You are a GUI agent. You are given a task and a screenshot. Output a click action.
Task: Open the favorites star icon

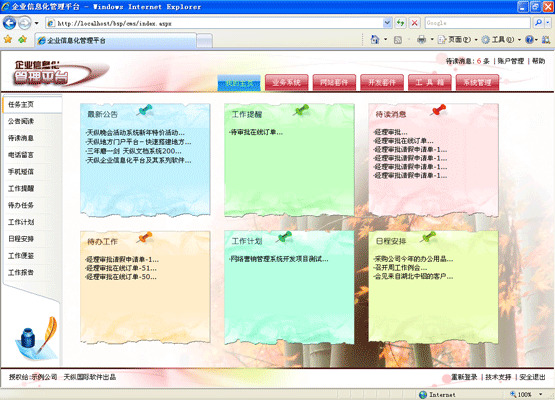pos(8,40)
